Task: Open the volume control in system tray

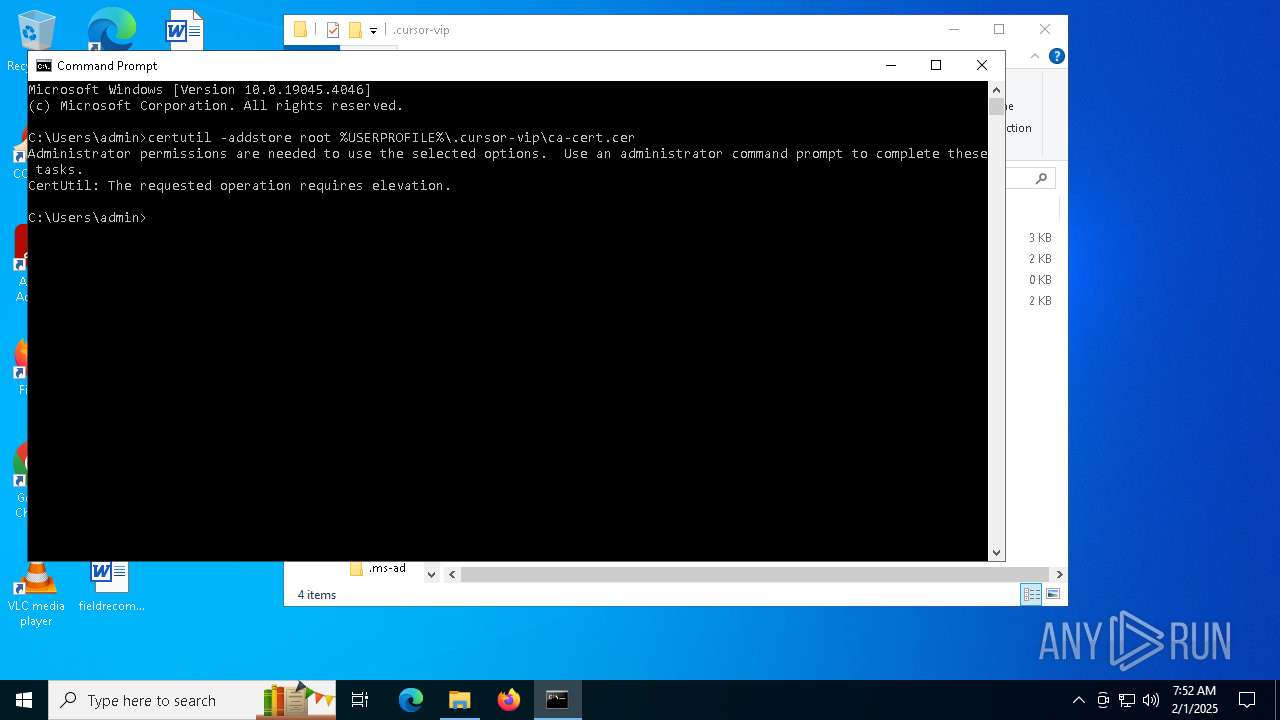Action: coord(1151,700)
